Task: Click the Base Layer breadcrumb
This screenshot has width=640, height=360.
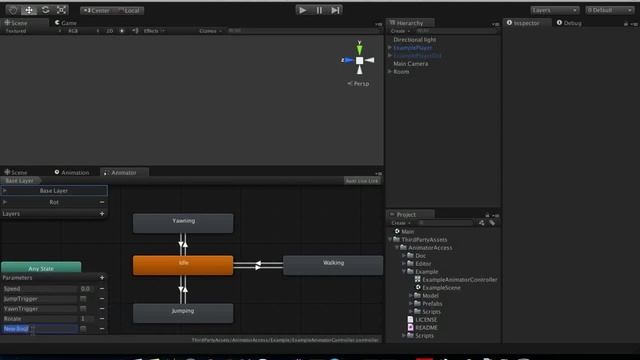Action: [20, 180]
